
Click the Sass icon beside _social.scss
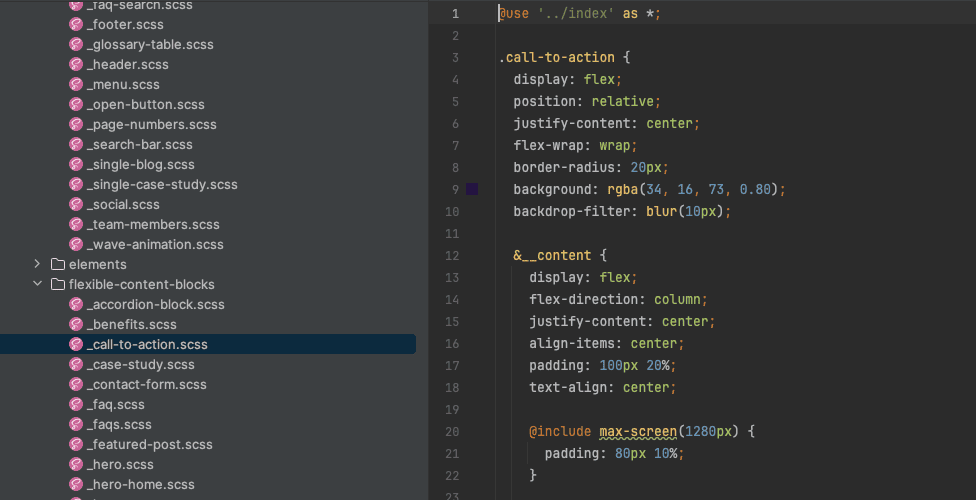click(76, 205)
